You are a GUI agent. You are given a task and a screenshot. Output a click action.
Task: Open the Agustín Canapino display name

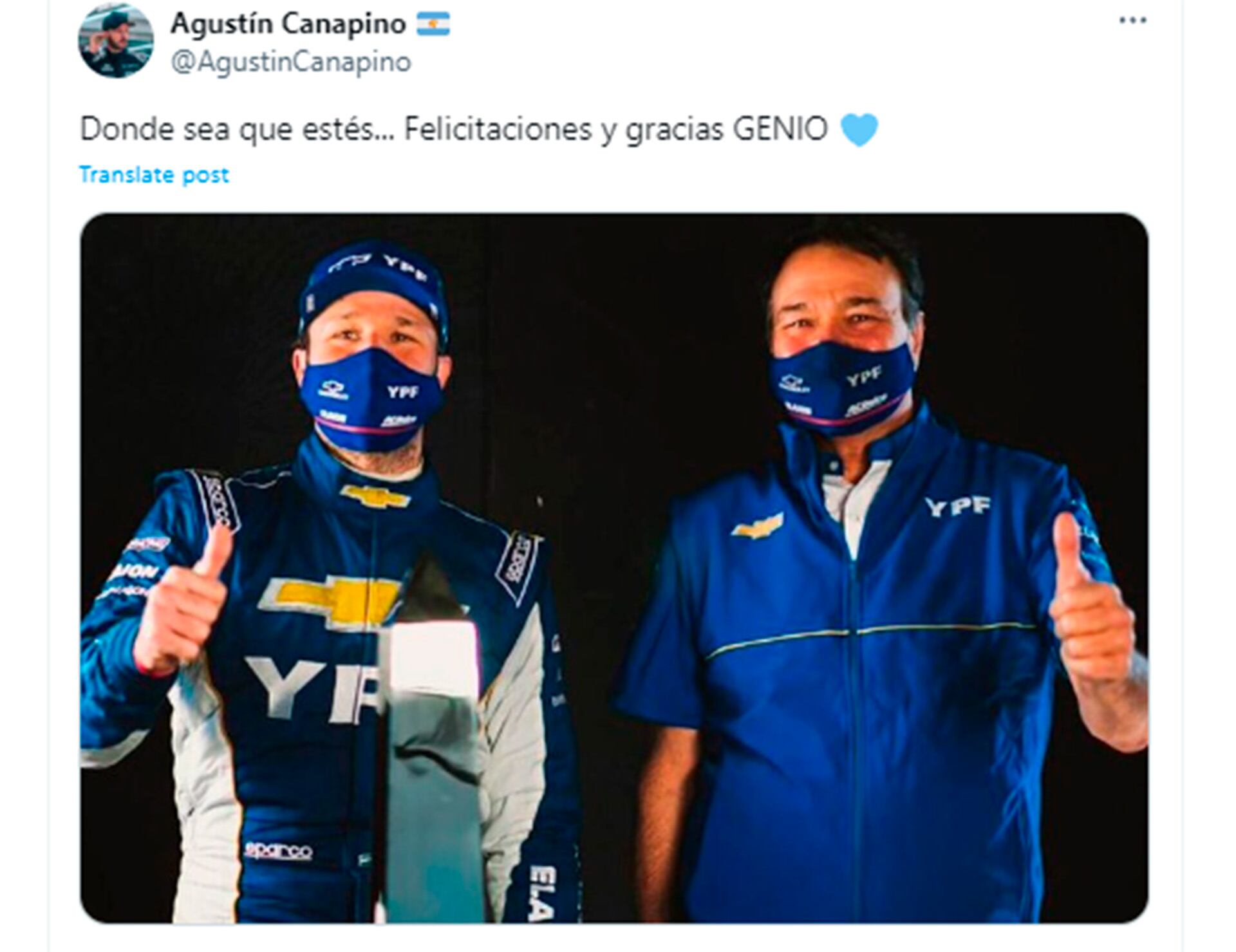(x=288, y=24)
